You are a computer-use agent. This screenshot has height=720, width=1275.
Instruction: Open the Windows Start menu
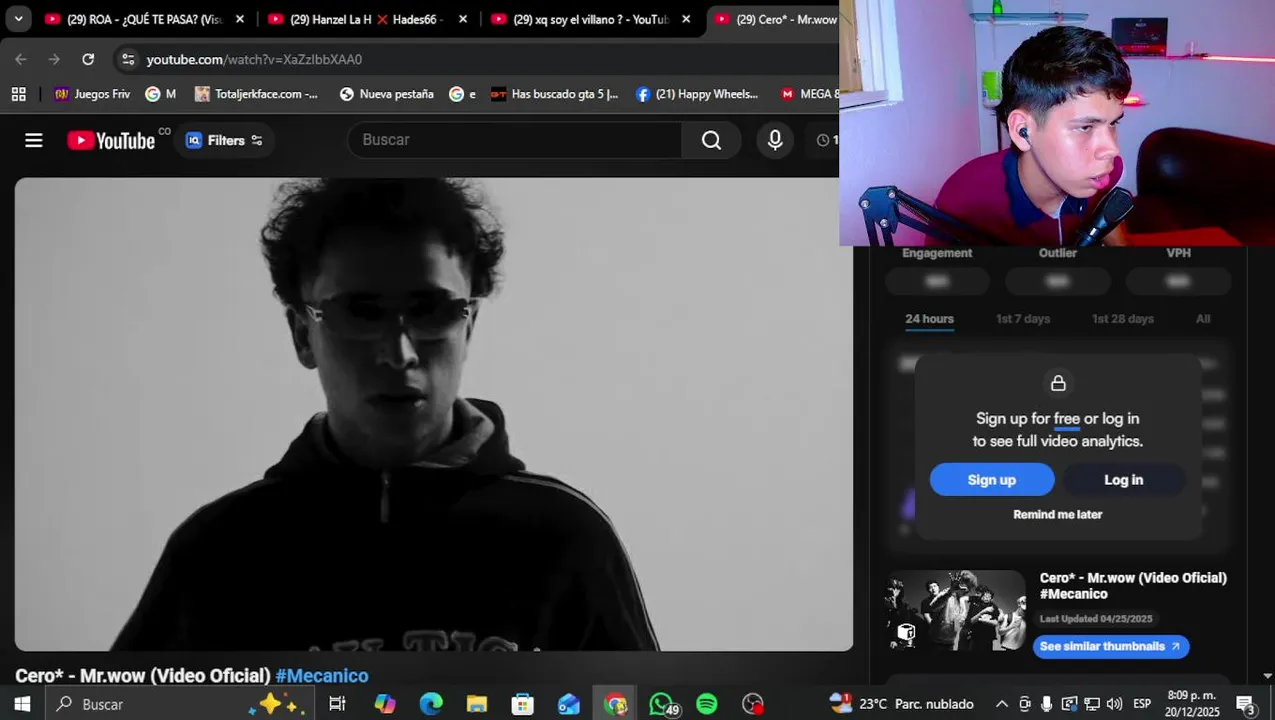coord(22,704)
